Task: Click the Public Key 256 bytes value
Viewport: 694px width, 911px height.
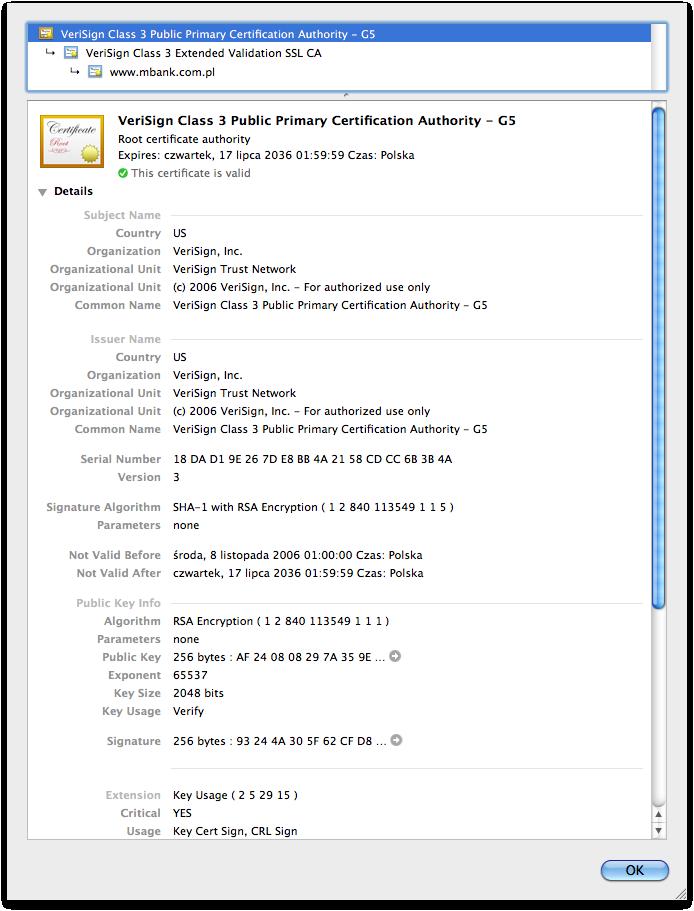Action: click(x=279, y=657)
